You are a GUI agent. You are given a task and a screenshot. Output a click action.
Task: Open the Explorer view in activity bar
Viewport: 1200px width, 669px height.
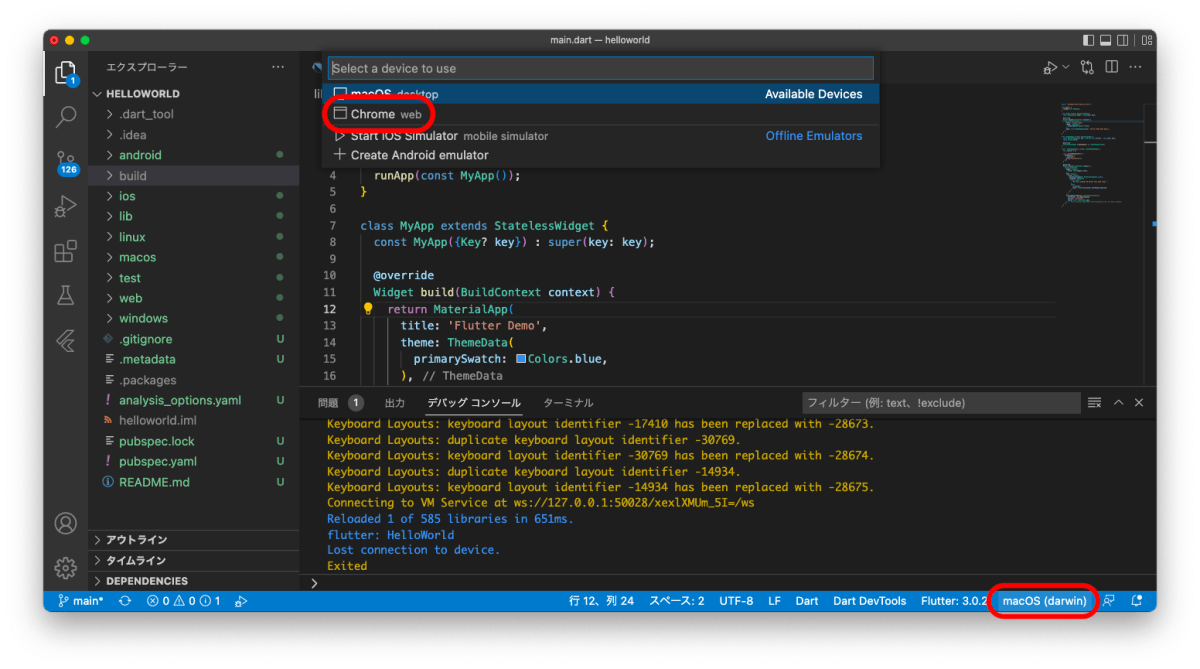[x=66, y=73]
